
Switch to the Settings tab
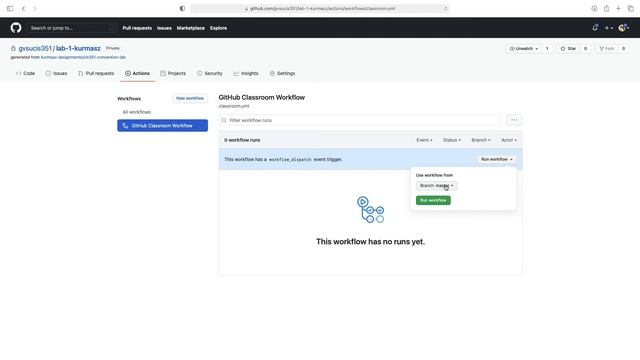tap(282, 73)
